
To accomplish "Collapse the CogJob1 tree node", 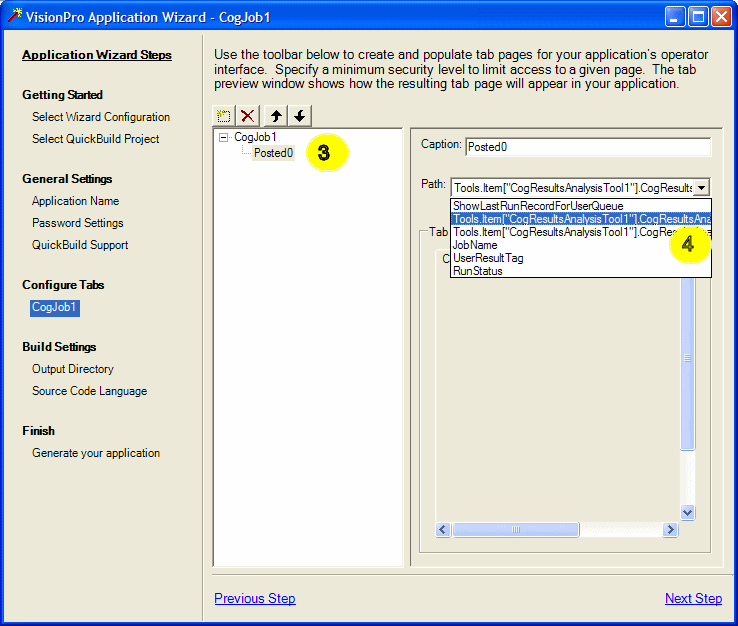I will point(224,138).
